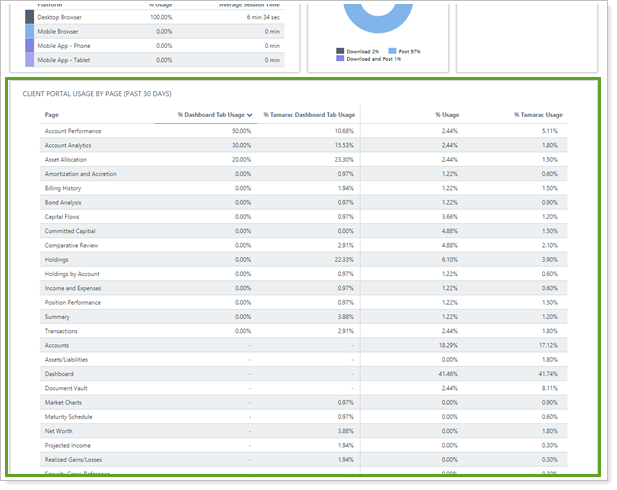Toggle sort arrow on % Dashboard Tab Usage
The image size is (617, 490).
[x=249, y=115]
